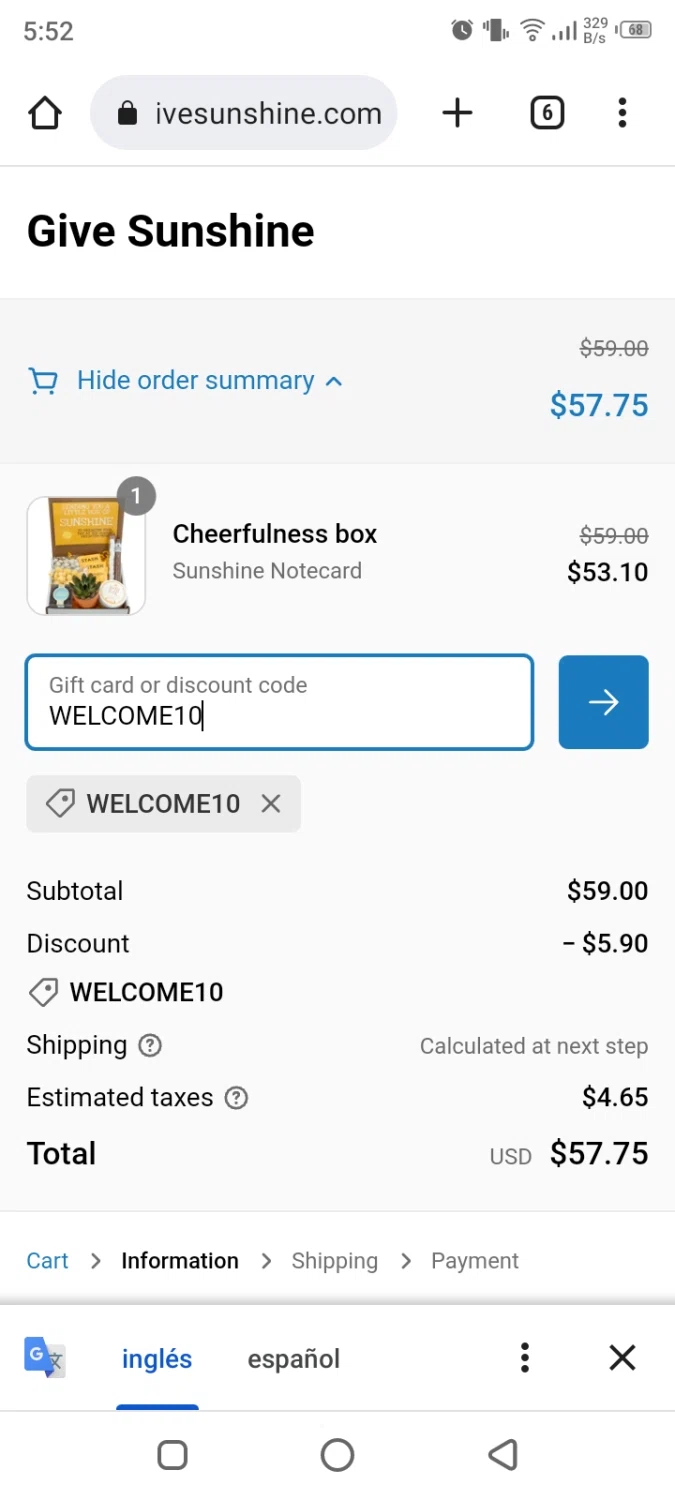
Task: Remove the WELCOME10 discount tag
Action: (x=271, y=804)
